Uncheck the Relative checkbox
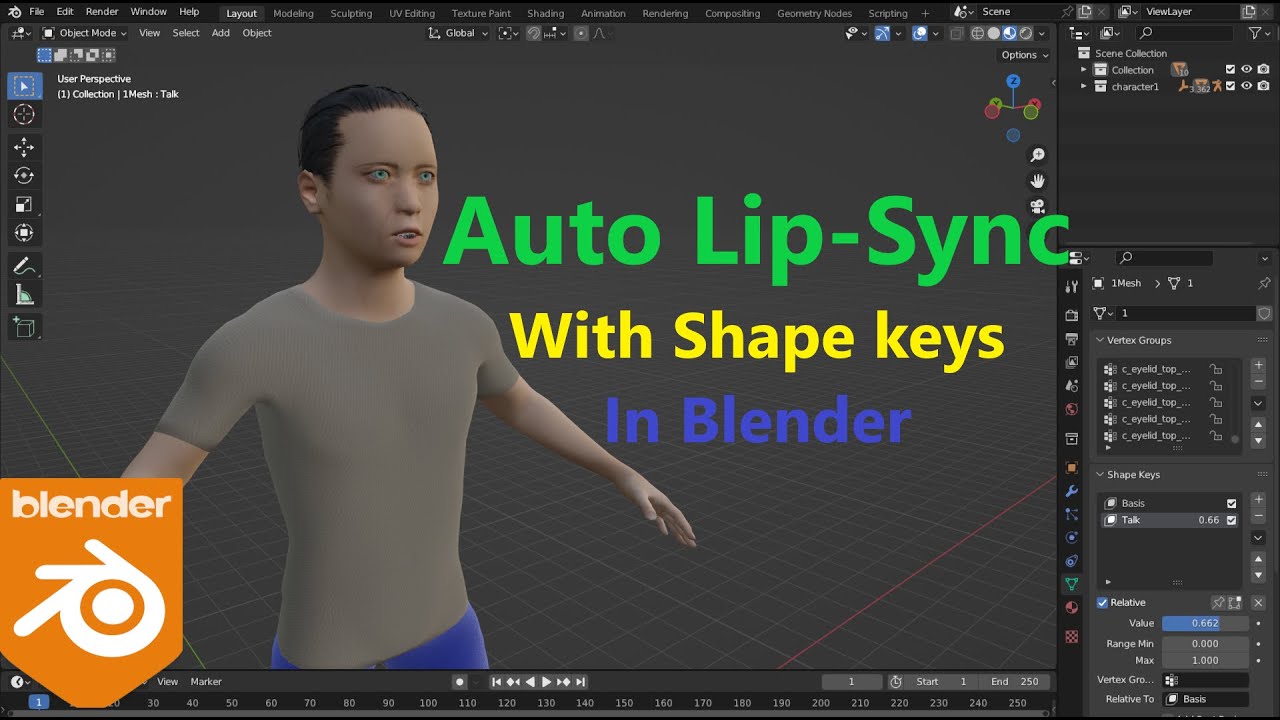 pyautogui.click(x=1103, y=603)
